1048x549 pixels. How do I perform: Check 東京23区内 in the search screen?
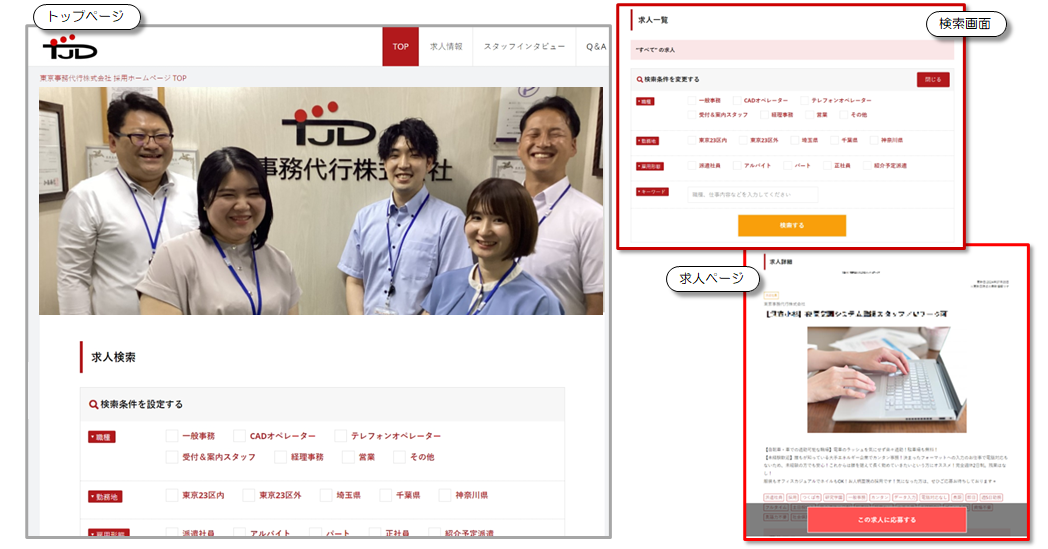[x=692, y=140]
